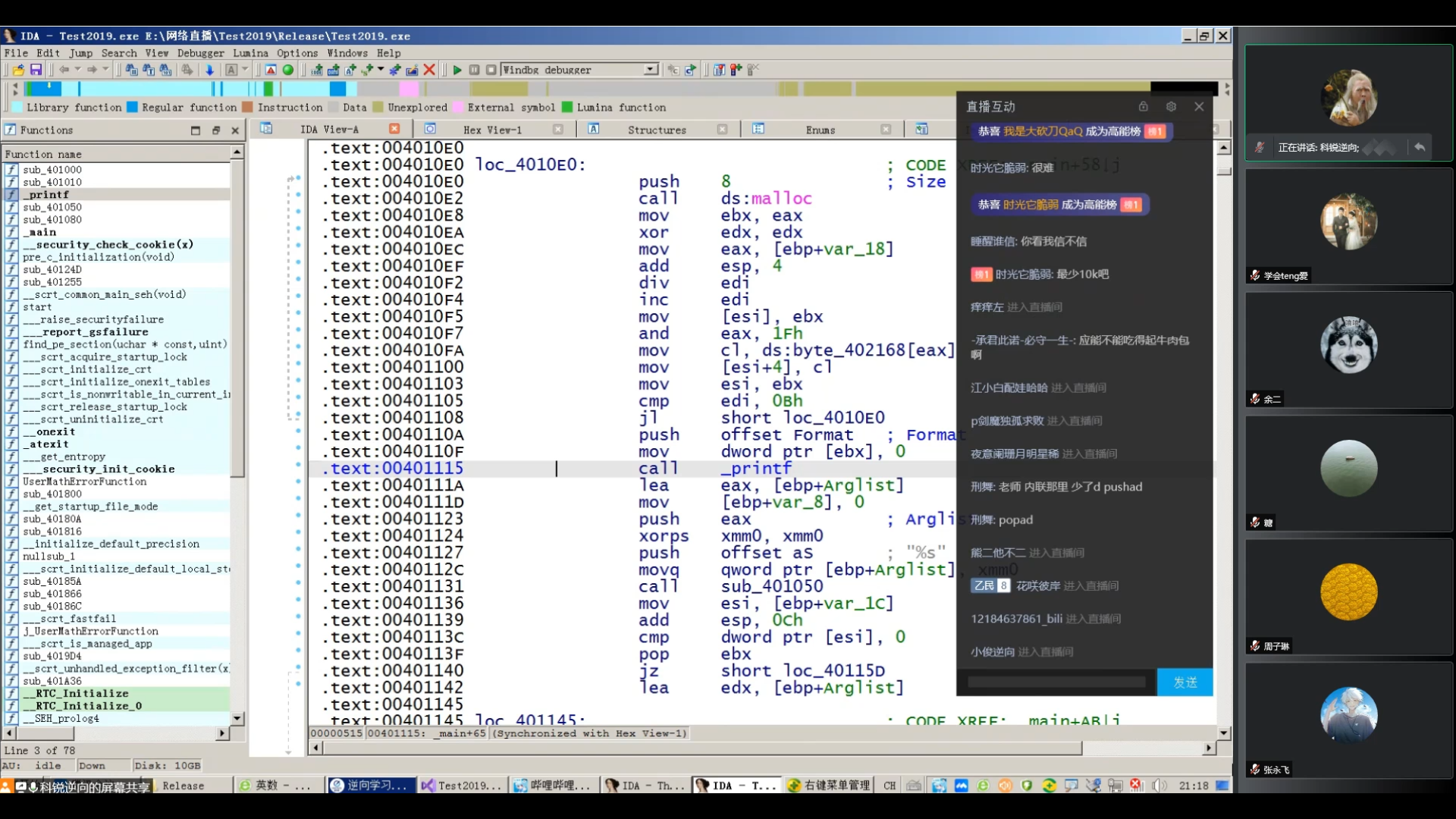Image resolution: width=1456 pixels, height=819 pixels.
Task: Switch to 'IDA - Th...' taskbar window
Action: [645, 786]
